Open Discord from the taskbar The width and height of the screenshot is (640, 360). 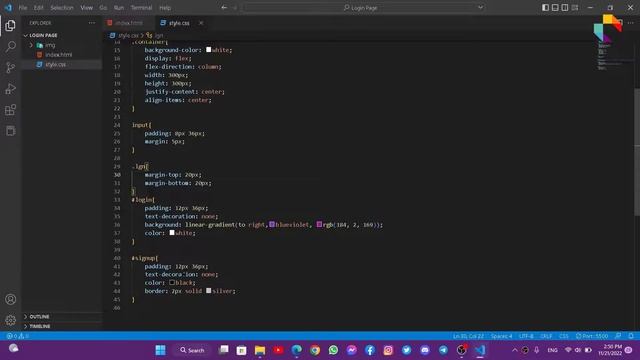tap(425, 350)
